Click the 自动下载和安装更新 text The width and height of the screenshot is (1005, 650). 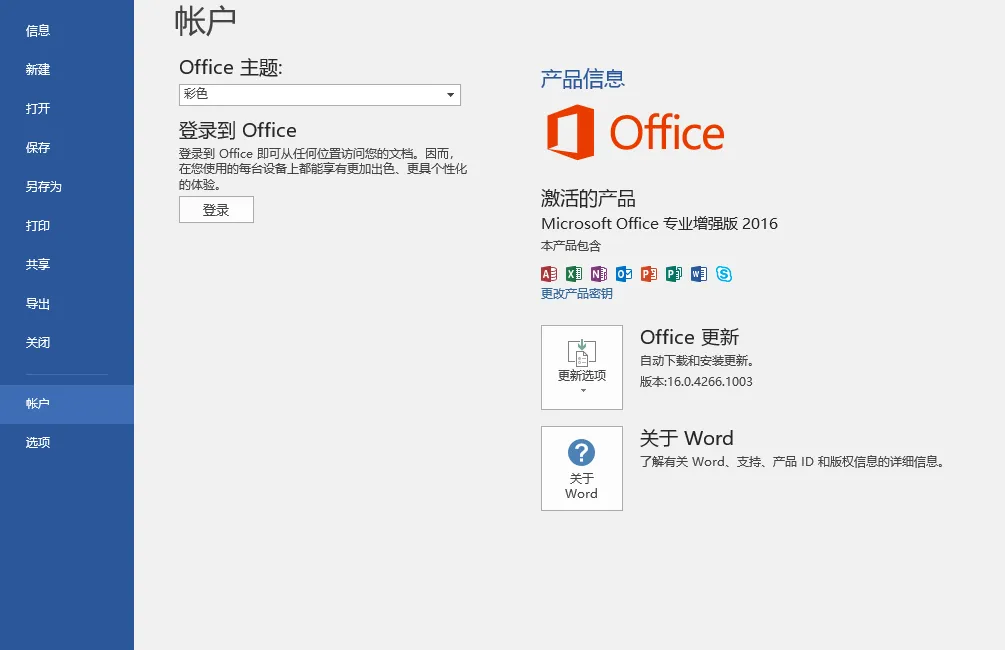coord(697,361)
